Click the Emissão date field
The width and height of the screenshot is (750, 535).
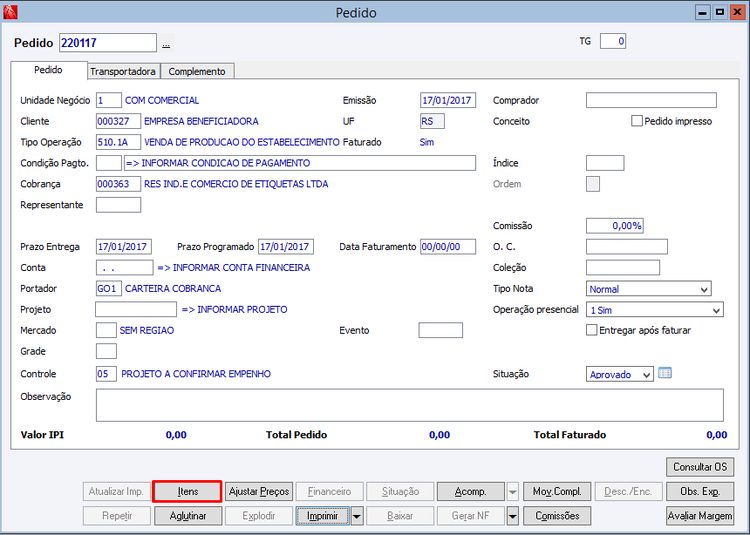click(448, 100)
